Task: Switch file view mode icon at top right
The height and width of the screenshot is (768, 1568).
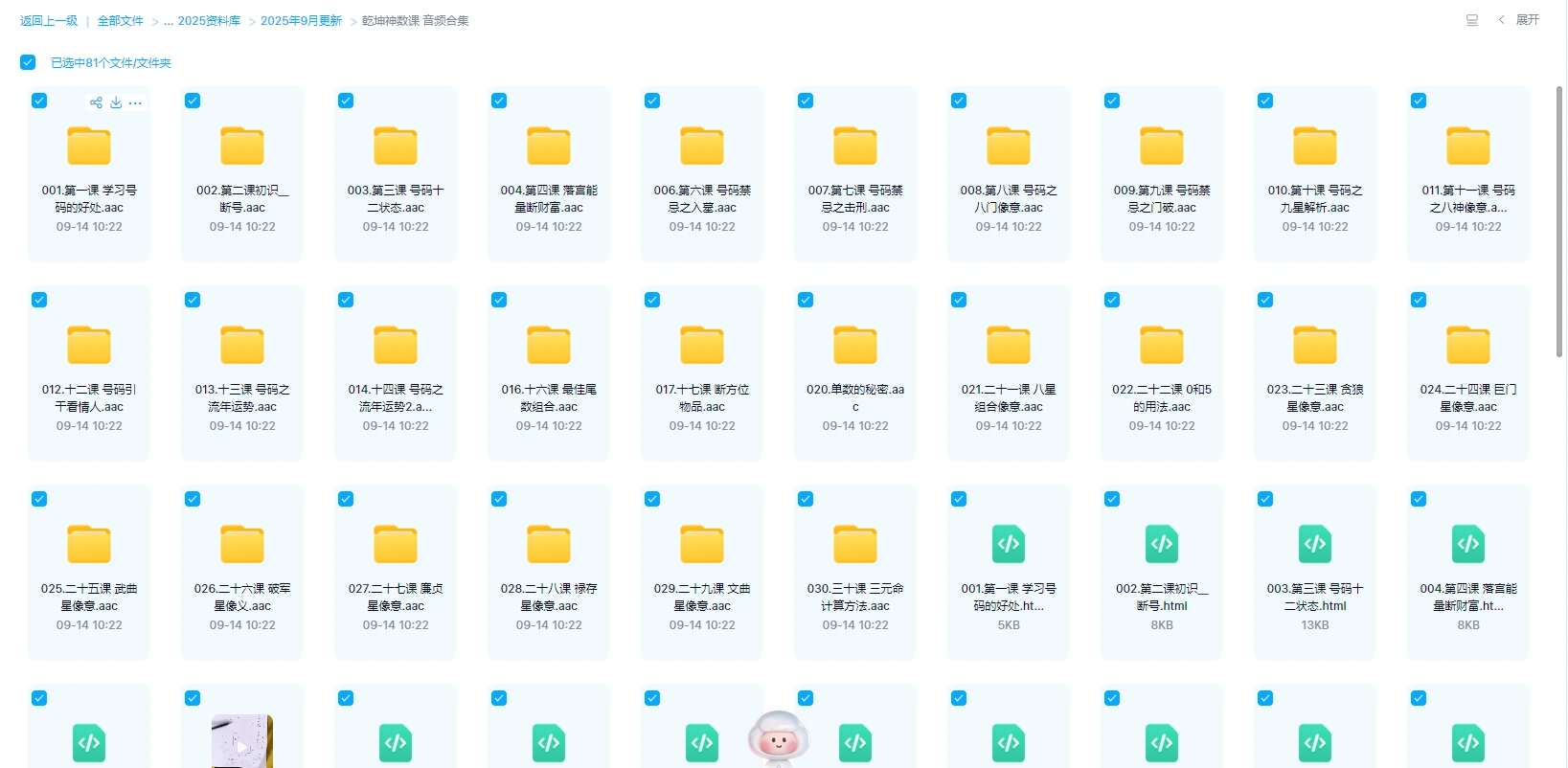Action: (1472, 20)
